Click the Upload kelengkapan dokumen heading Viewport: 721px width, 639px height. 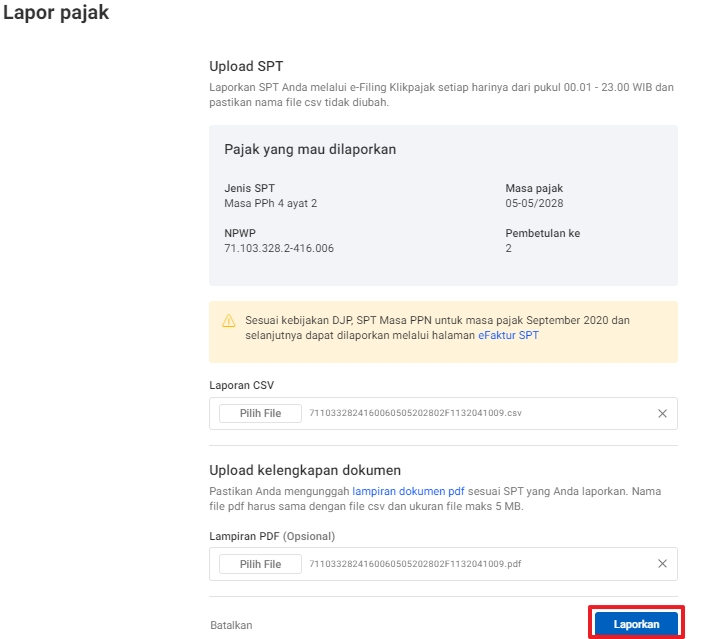(305, 470)
